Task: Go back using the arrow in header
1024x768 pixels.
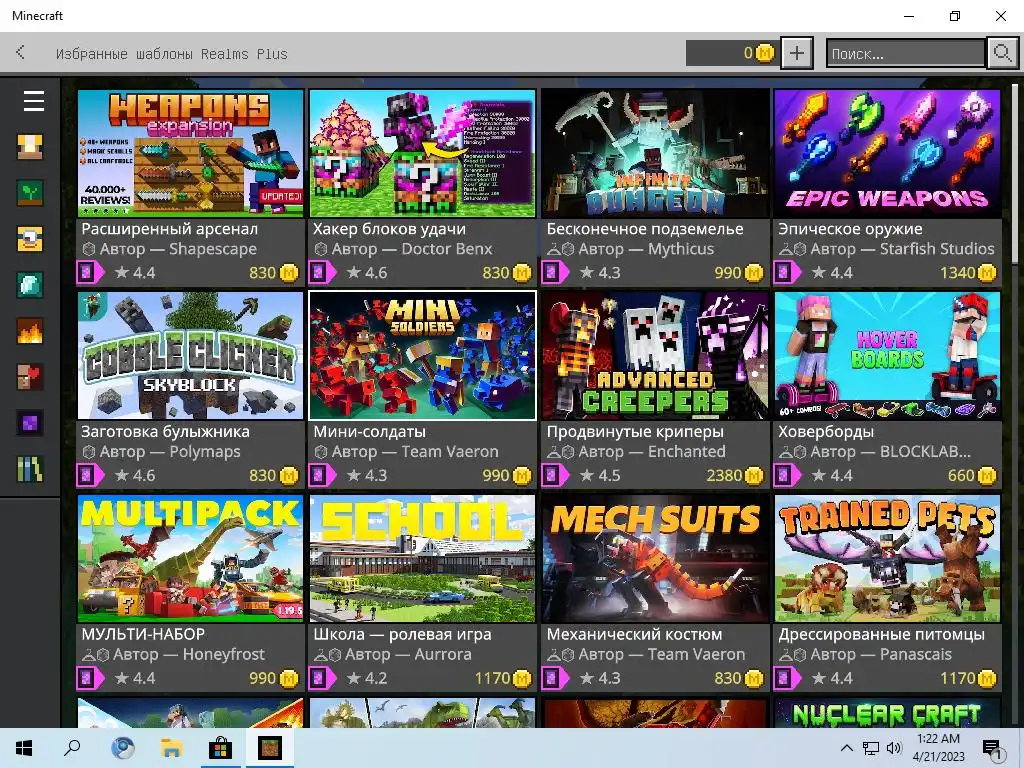Action: [x=21, y=52]
